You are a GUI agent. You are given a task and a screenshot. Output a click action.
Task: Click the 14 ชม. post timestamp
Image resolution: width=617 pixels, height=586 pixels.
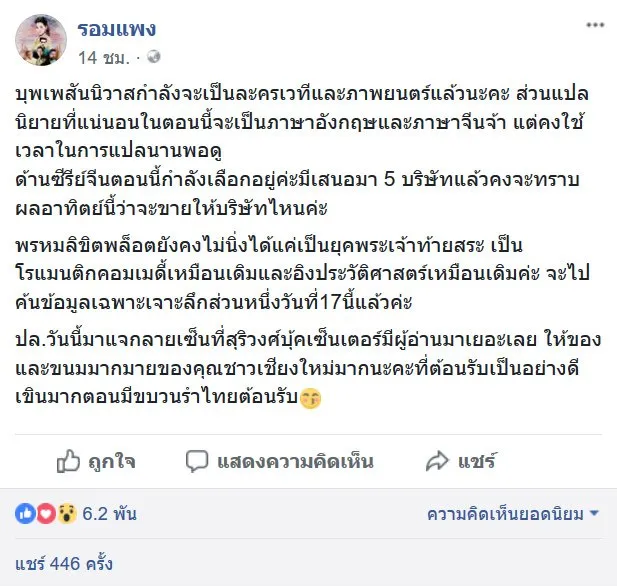[x=100, y=56]
